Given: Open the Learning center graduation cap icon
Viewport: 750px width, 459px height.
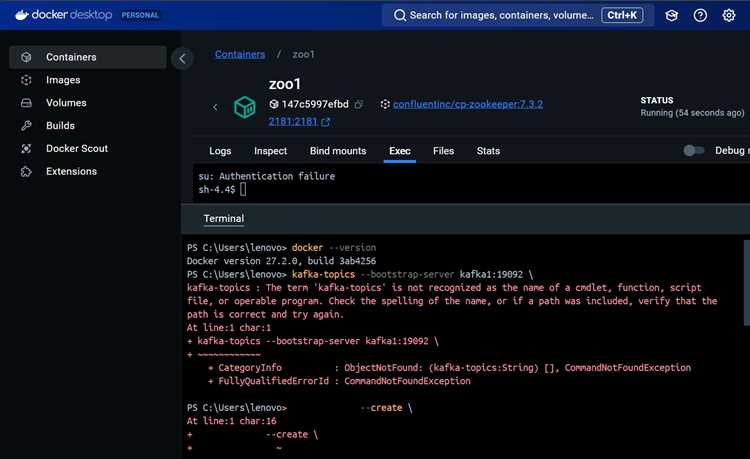Looking at the screenshot, I should coord(672,15).
